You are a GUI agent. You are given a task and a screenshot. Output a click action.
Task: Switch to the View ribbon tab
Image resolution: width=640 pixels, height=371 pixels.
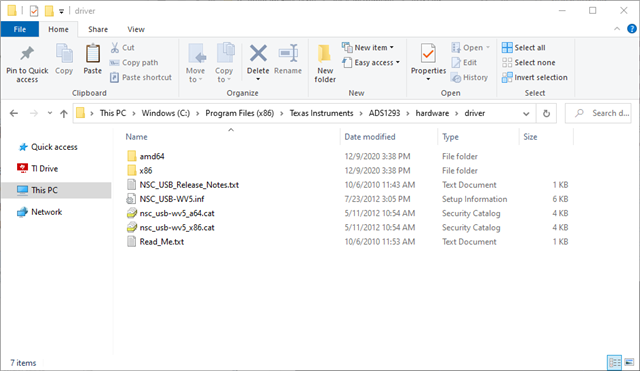(136, 29)
